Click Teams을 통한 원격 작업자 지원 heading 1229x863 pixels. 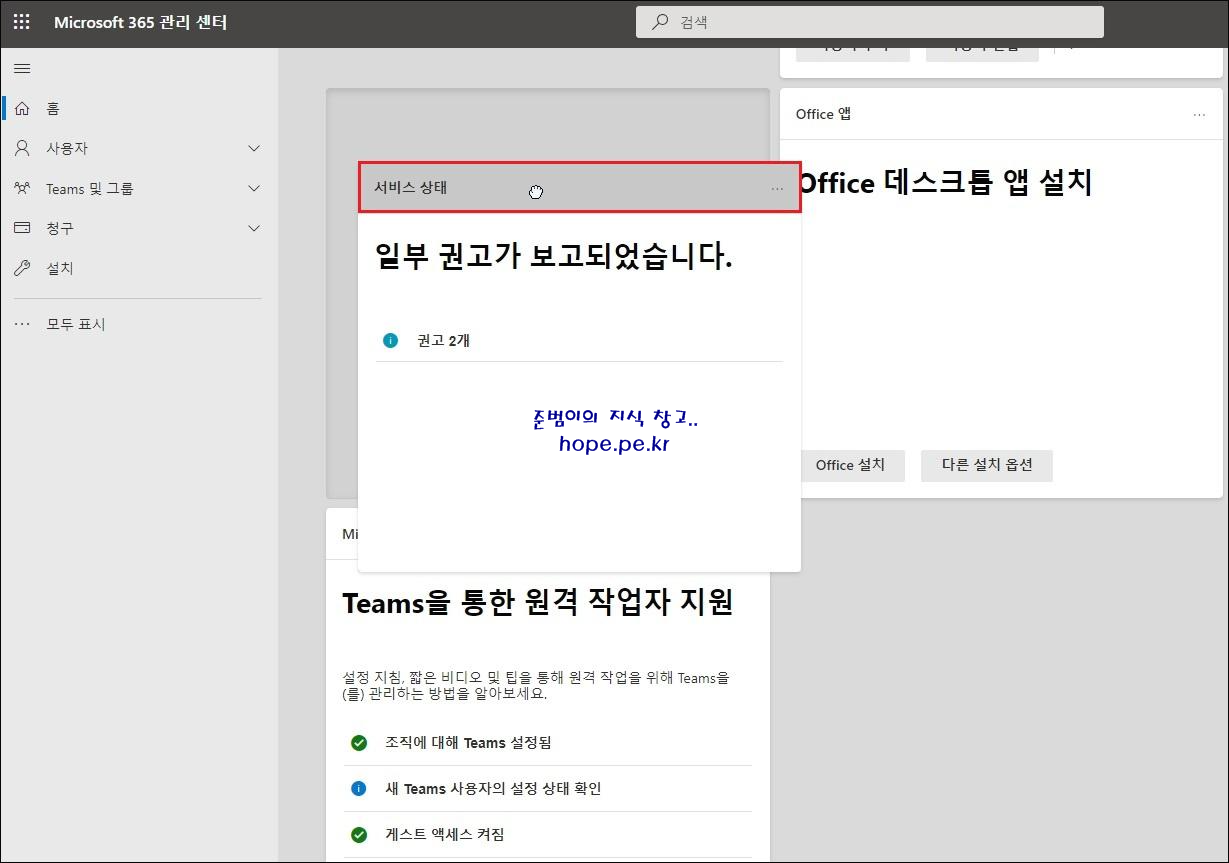pos(538,602)
